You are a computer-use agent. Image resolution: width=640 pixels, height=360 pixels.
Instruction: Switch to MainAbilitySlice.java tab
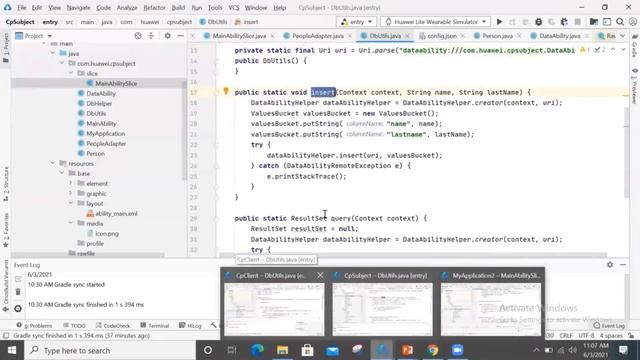point(238,36)
